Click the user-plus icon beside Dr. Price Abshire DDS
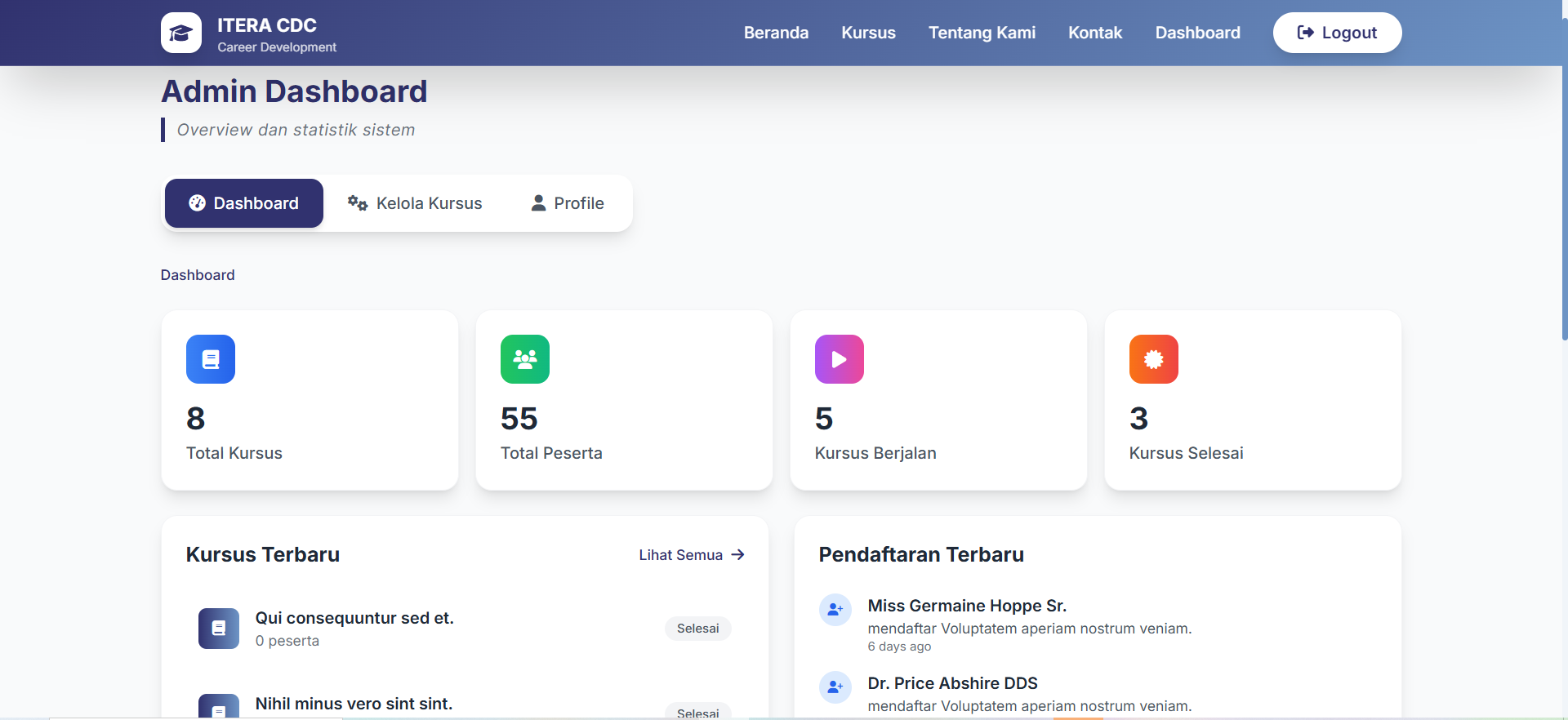This screenshot has height=720, width=1568. [835, 687]
